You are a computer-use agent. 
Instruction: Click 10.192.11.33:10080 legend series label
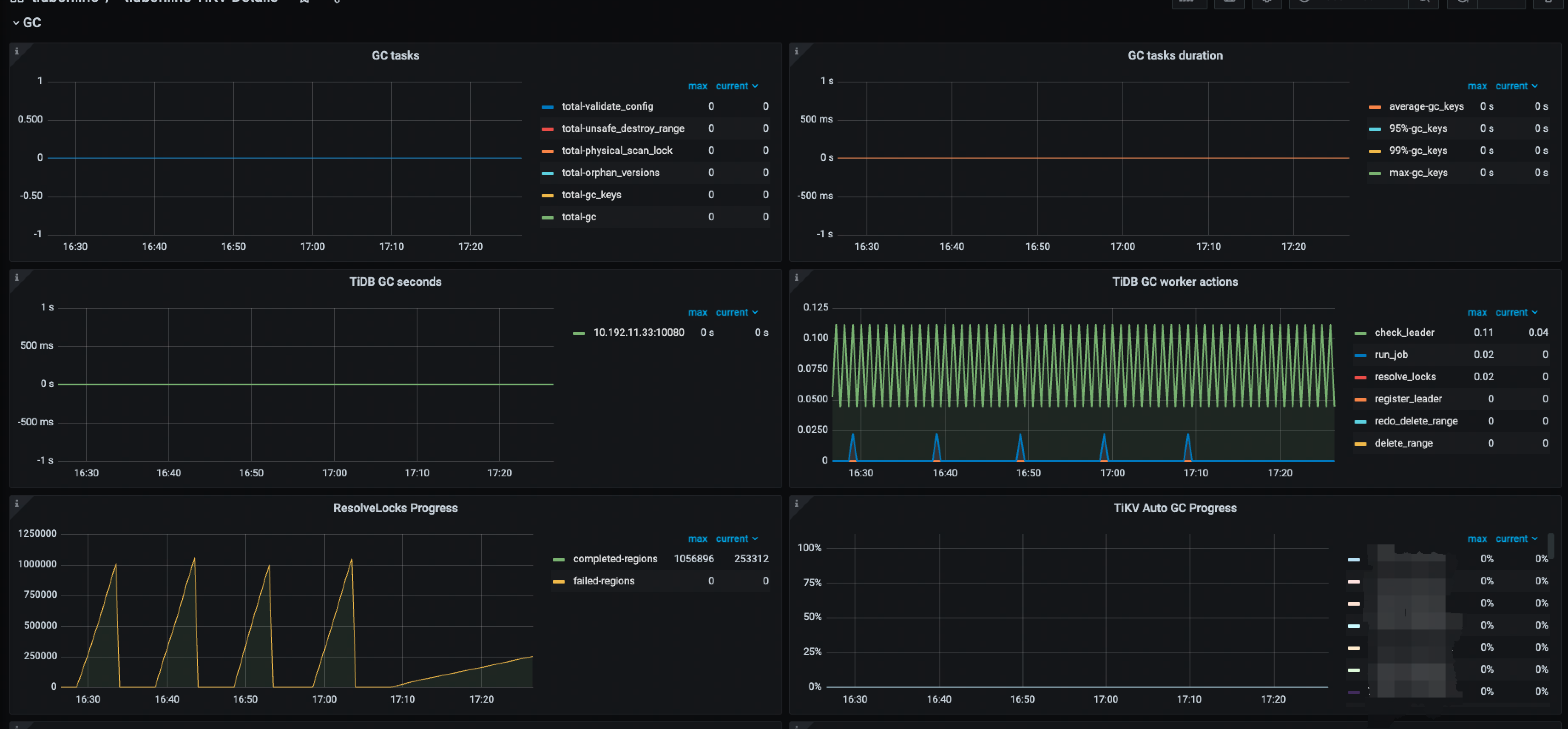[x=639, y=333]
